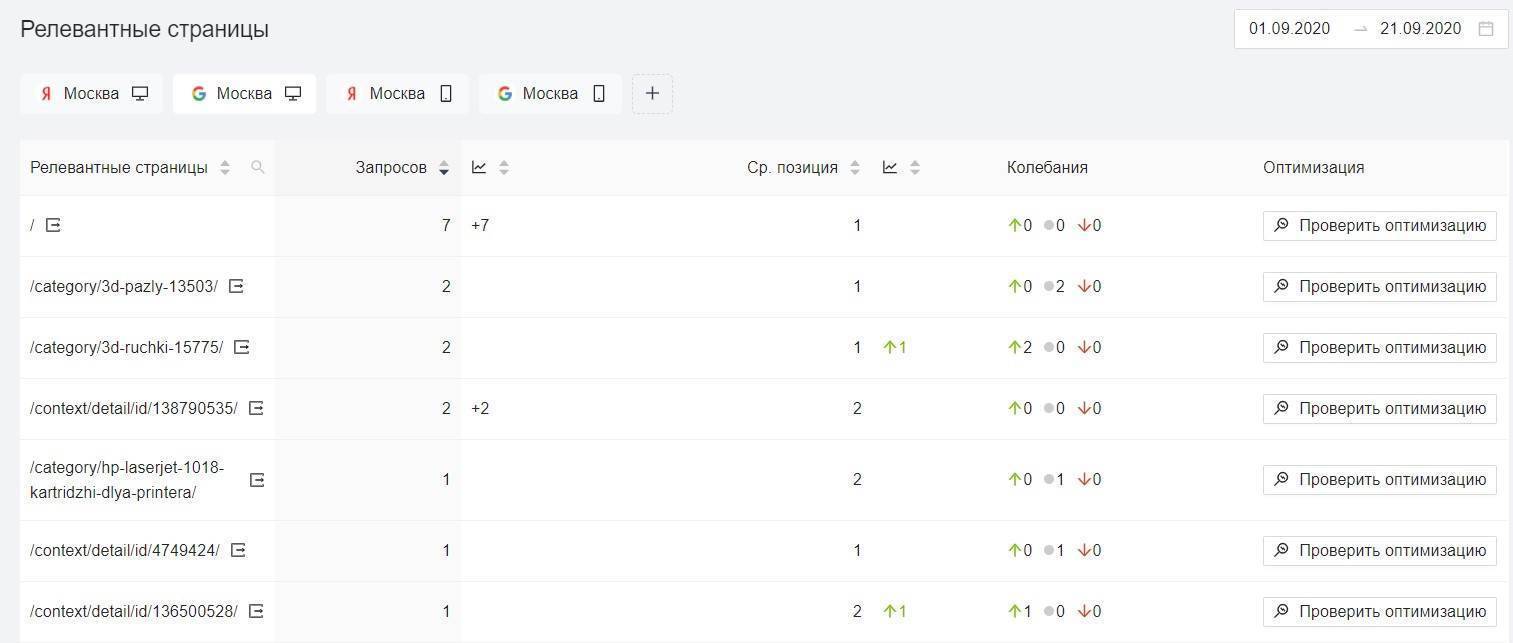Viewport: 1513px width, 643px height.
Task: Sort by Ср. позиция column arrows
Action: click(x=855, y=168)
